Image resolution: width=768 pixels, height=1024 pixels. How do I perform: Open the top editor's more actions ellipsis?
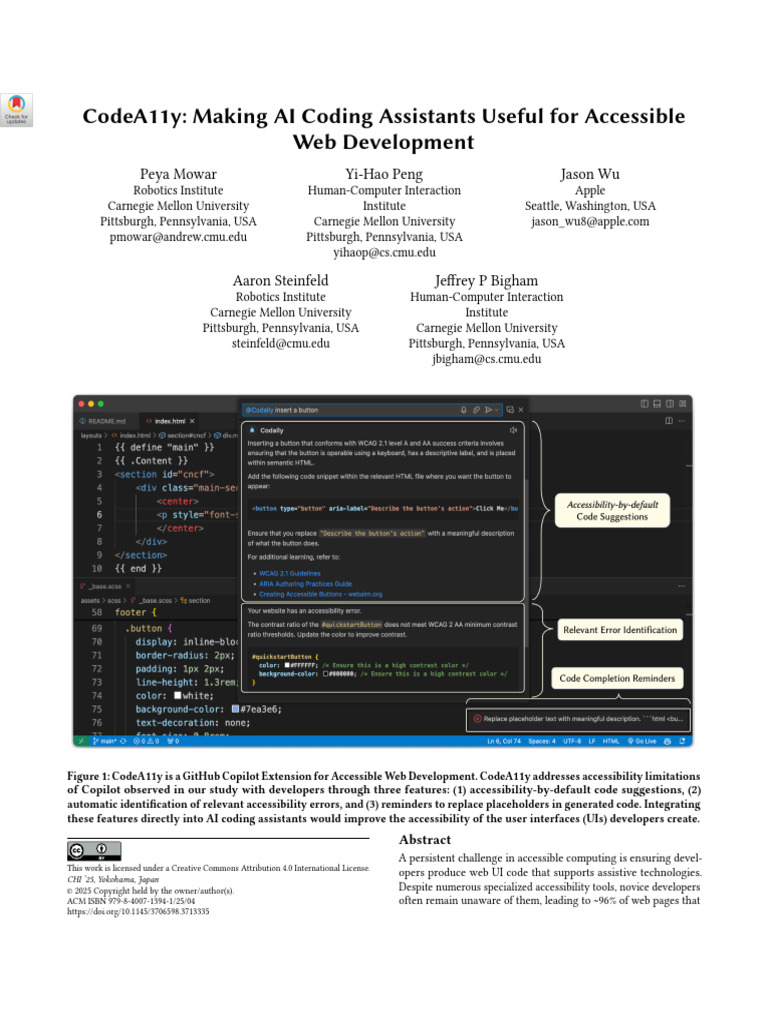(x=682, y=421)
